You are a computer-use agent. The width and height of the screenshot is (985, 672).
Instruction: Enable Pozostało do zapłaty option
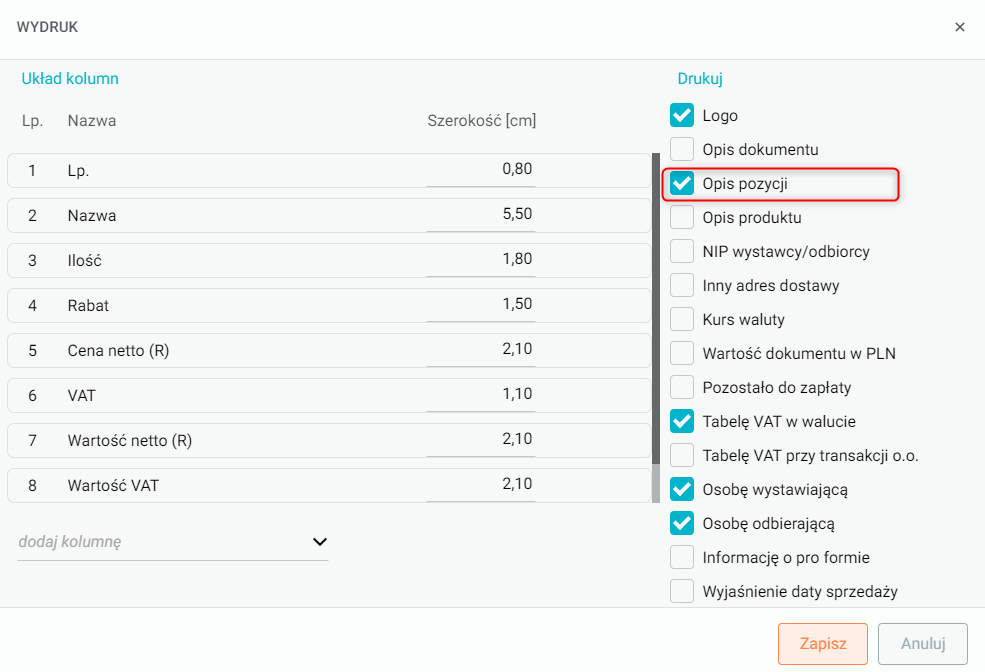point(682,387)
